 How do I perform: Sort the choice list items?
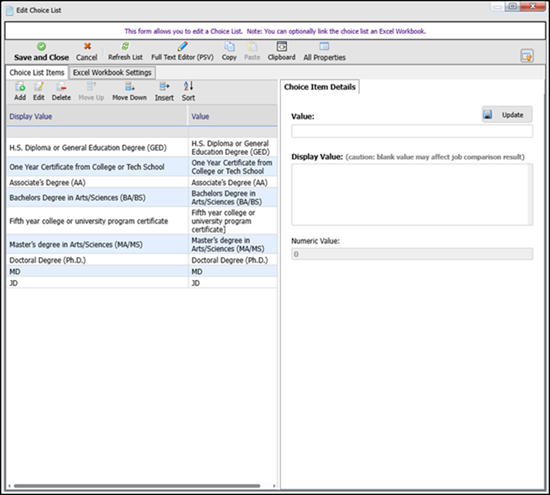[188, 86]
